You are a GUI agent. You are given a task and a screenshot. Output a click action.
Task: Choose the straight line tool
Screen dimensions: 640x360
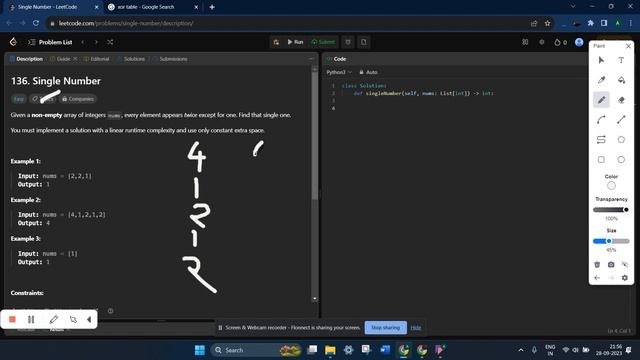click(x=621, y=120)
